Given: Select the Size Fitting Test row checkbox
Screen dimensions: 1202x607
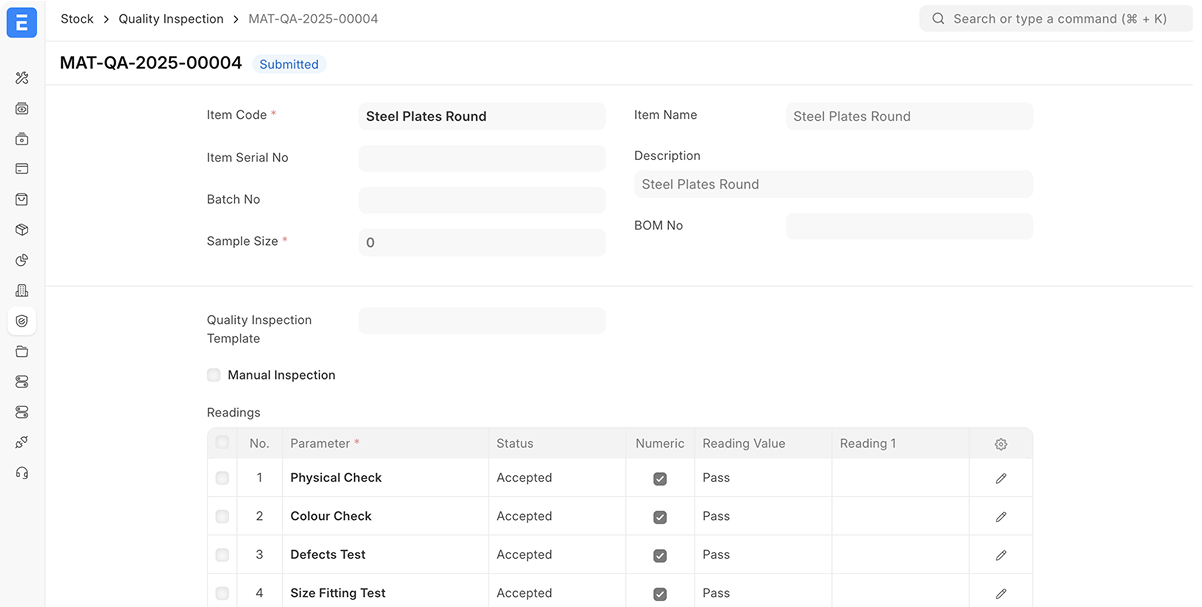Looking at the screenshot, I should point(222,593).
